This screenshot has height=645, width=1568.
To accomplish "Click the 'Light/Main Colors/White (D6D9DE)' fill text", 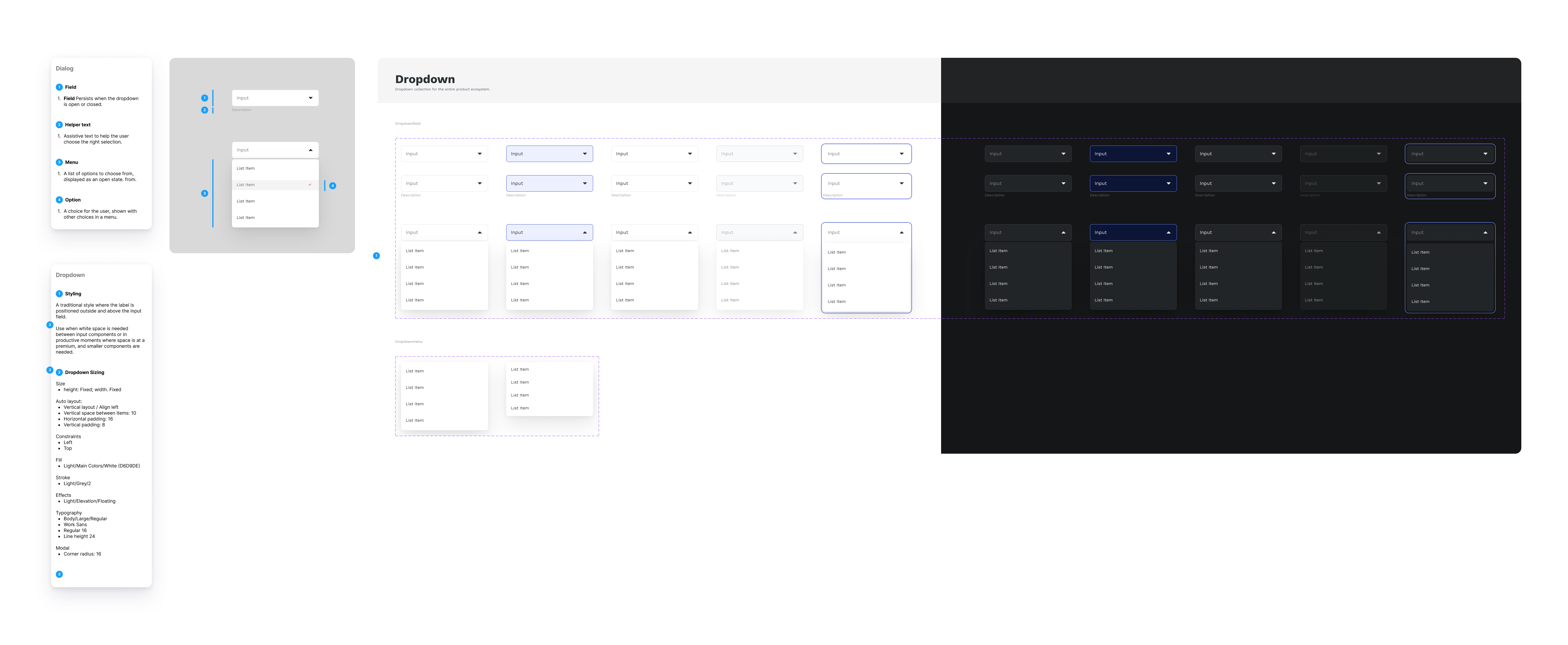I will pos(102,466).
